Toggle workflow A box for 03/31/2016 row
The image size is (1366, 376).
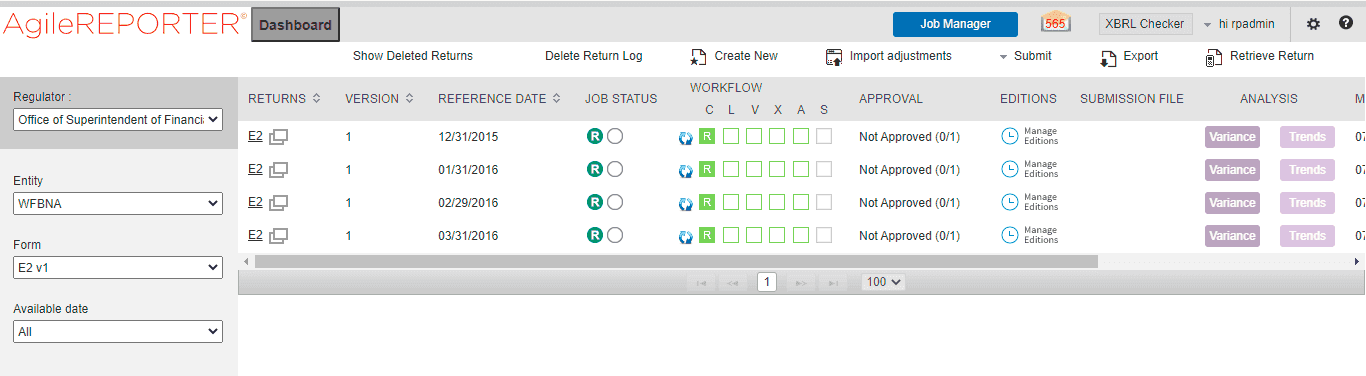(801, 236)
